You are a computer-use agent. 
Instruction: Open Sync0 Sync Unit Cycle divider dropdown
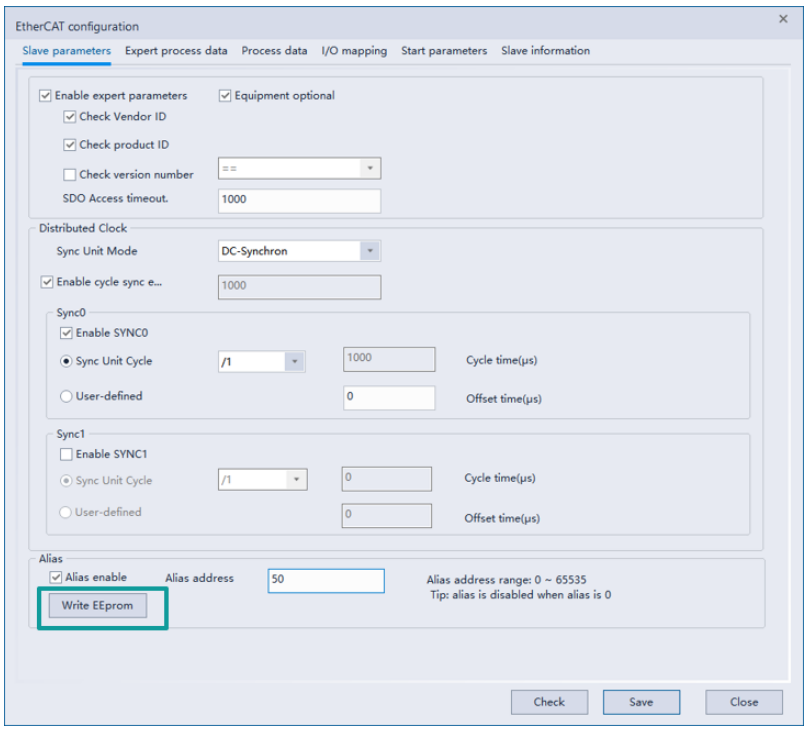pyautogui.click(x=294, y=362)
